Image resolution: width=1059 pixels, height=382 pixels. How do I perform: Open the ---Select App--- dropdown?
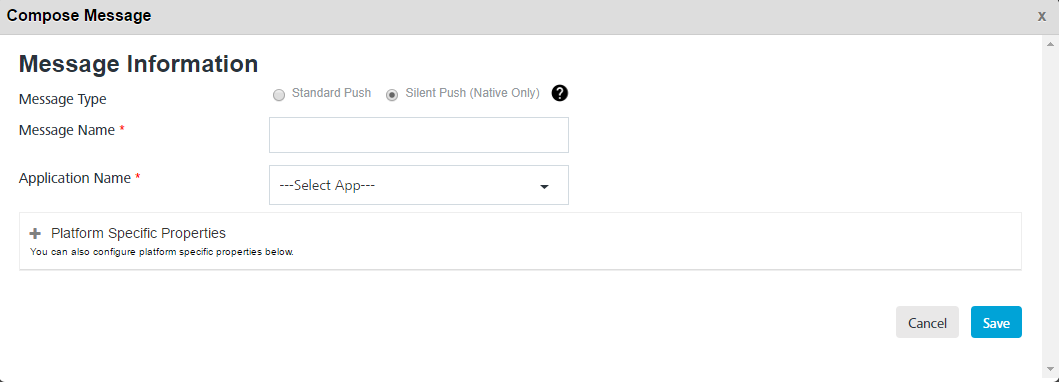(x=419, y=185)
